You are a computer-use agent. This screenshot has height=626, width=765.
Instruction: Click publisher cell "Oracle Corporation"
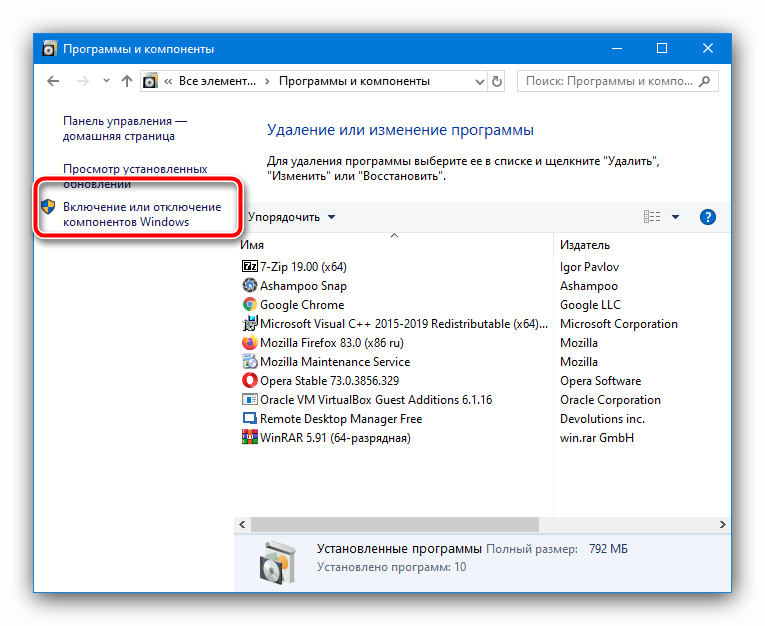[x=610, y=400]
